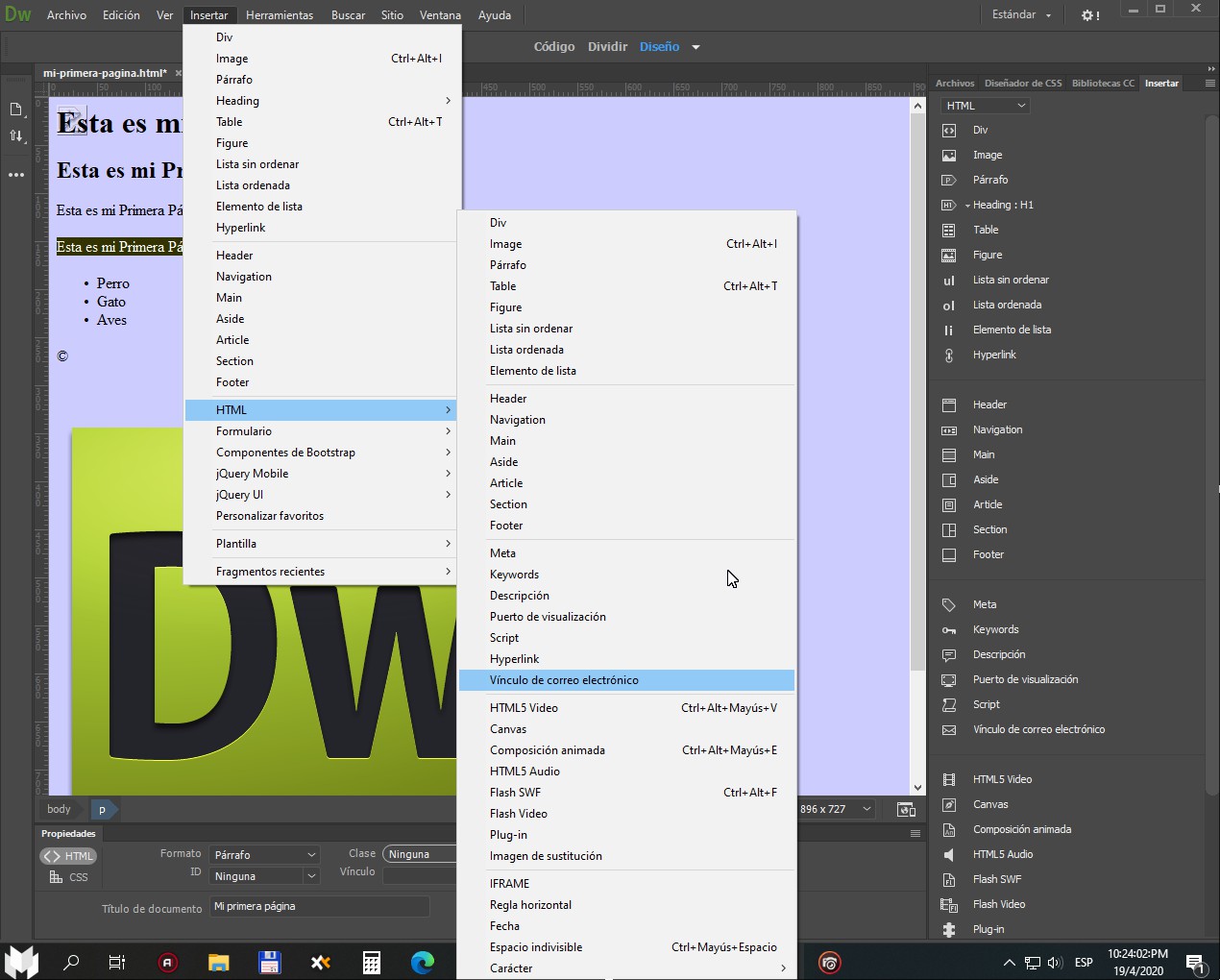This screenshot has height=980, width=1220.
Task: Expand the Heading : H1 arrow in panel
Action: (x=967, y=206)
